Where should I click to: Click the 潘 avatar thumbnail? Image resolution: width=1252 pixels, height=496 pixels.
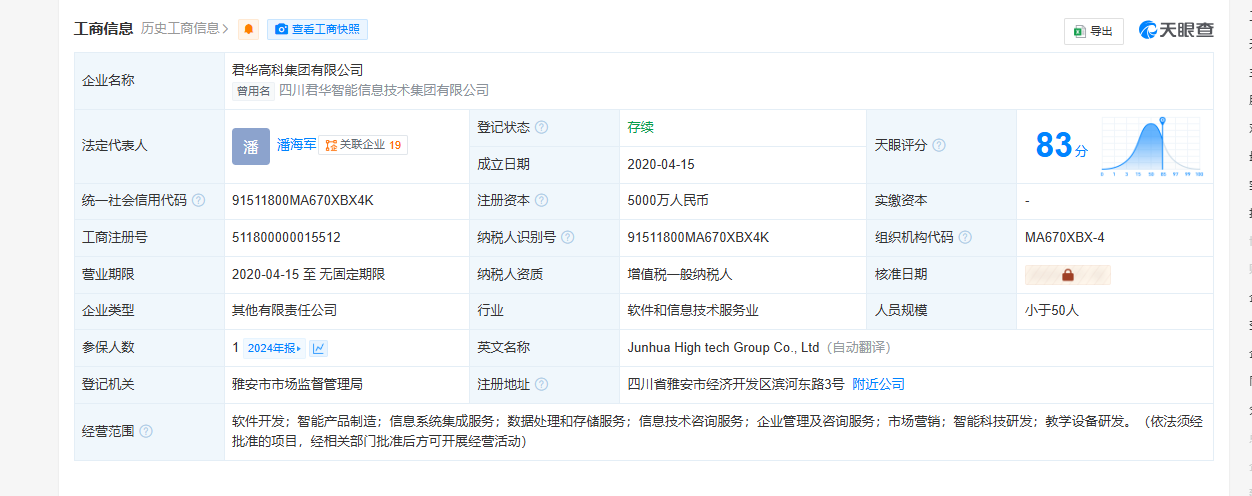(x=251, y=146)
